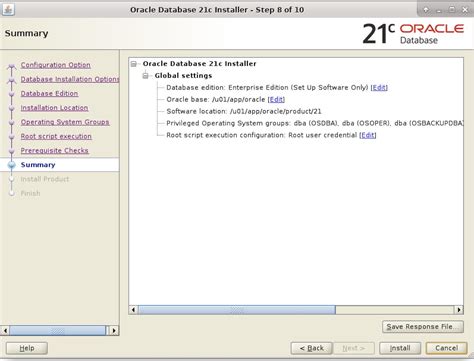Click step list scrollbar right arrow
The image size is (474, 361).
pyautogui.click(x=114, y=331)
